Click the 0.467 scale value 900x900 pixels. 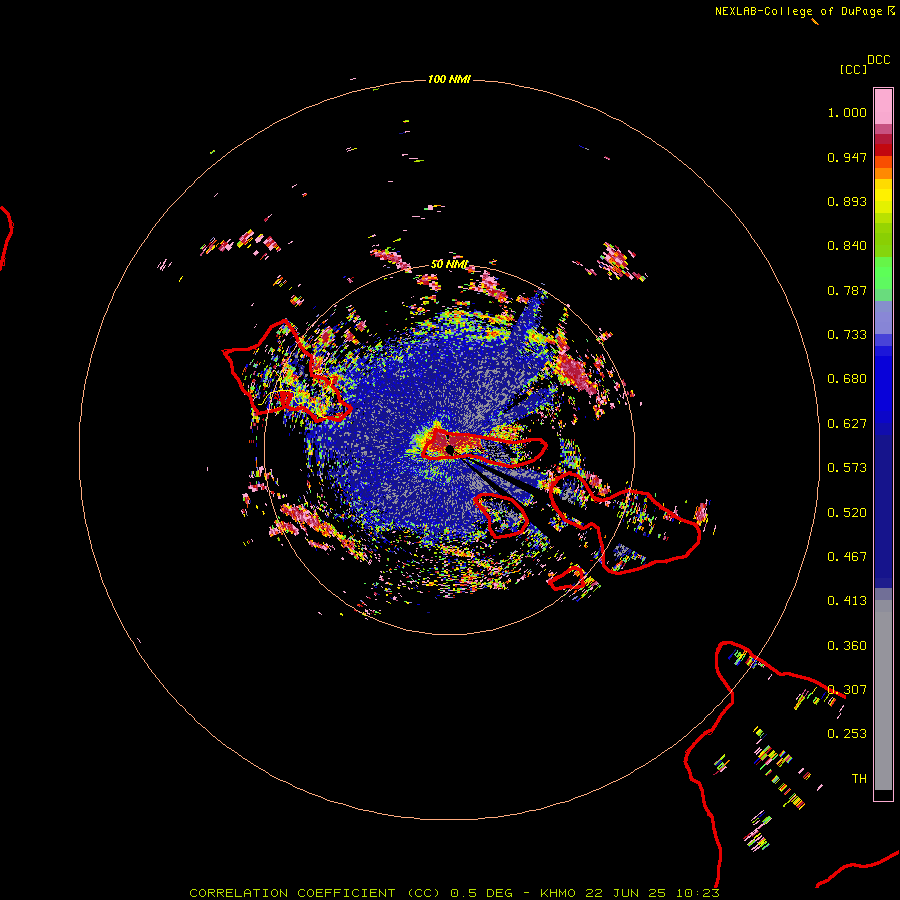[x=847, y=557]
